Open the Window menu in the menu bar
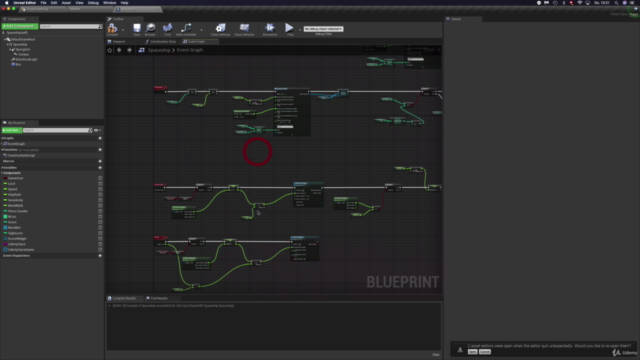640x360 pixels. point(109,2)
